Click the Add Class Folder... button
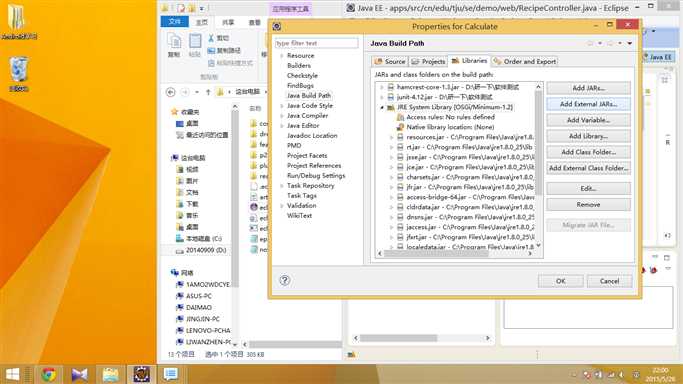This screenshot has height=384, width=683. (588, 152)
